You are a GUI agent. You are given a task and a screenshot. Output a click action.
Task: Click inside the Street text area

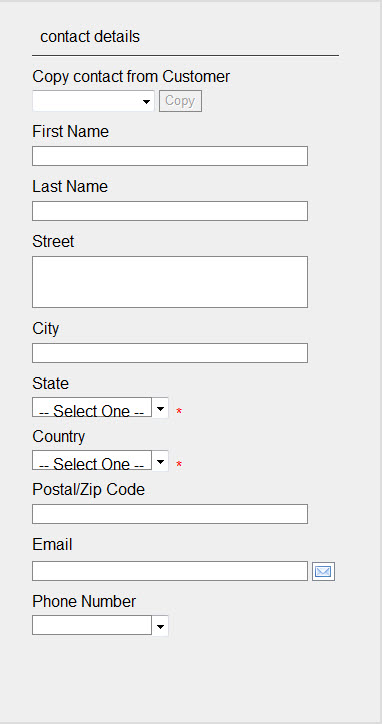point(170,282)
